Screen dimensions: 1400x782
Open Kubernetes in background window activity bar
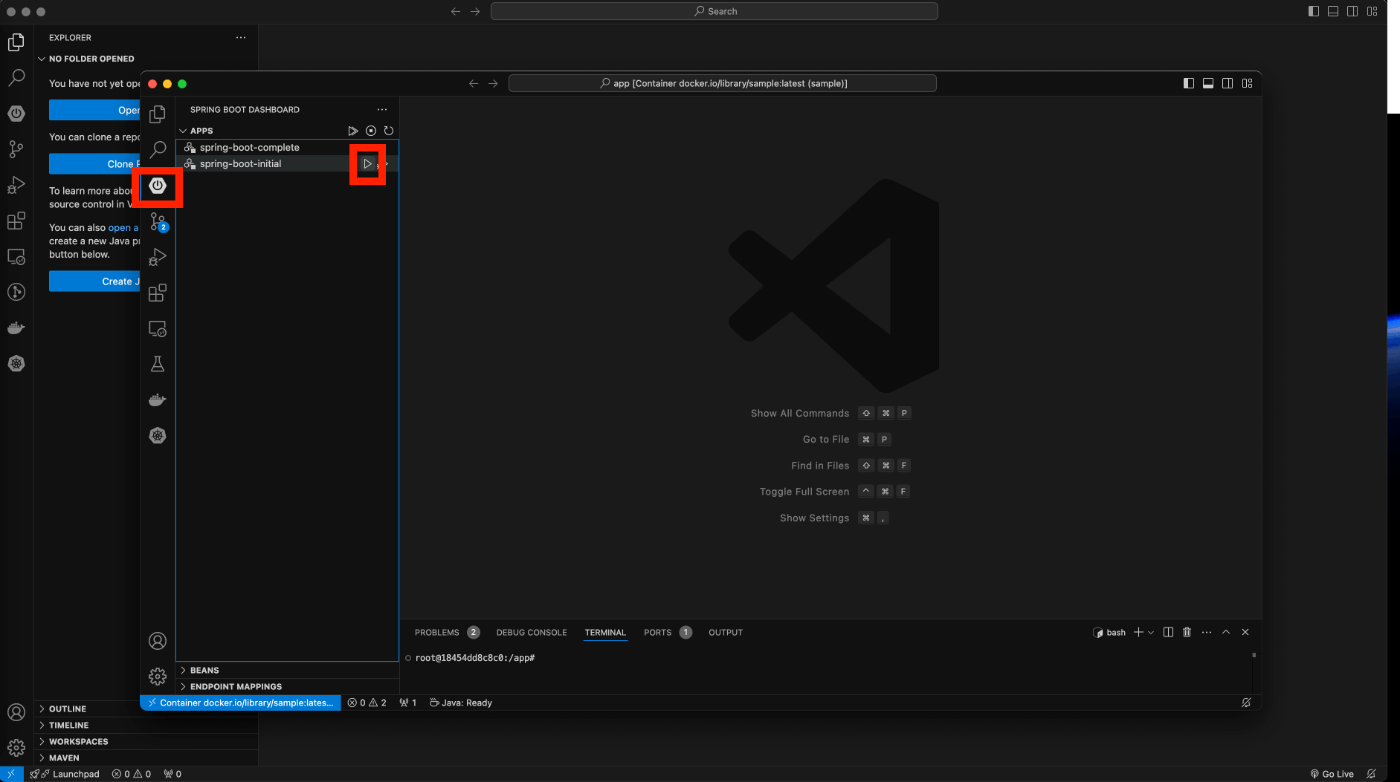click(16, 363)
